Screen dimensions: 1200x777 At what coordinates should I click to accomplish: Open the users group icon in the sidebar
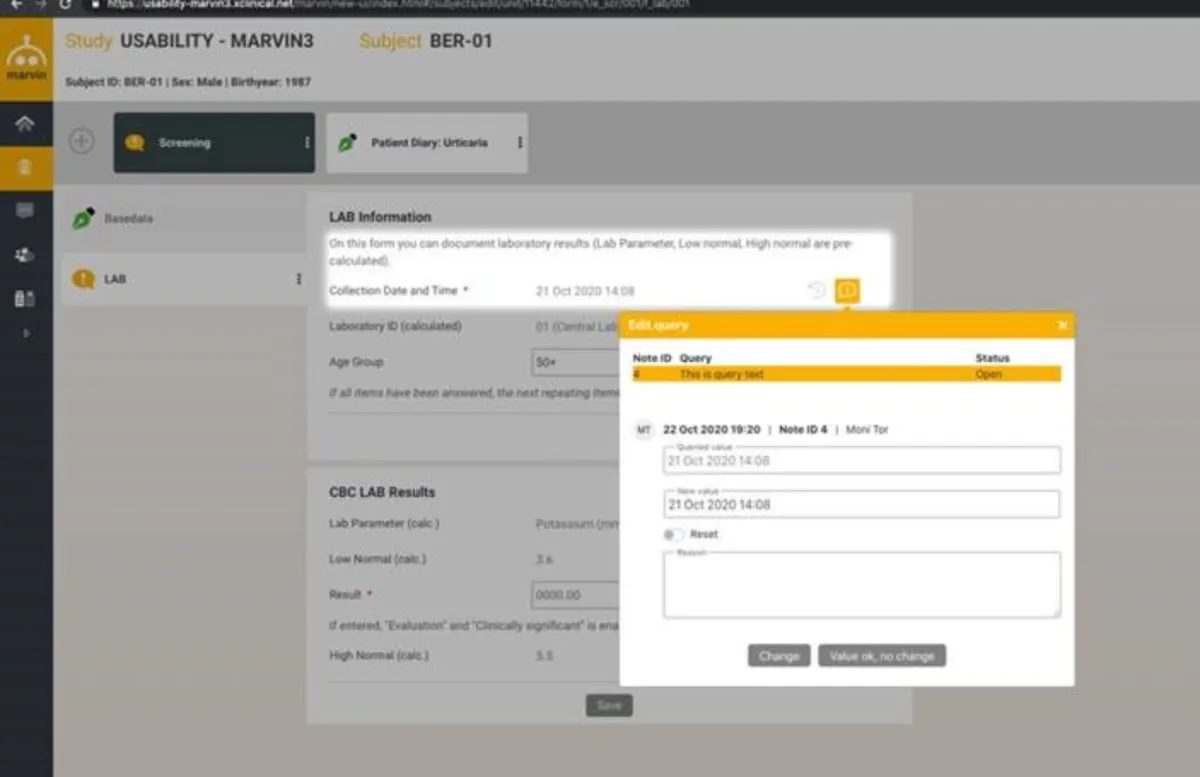point(25,255)
